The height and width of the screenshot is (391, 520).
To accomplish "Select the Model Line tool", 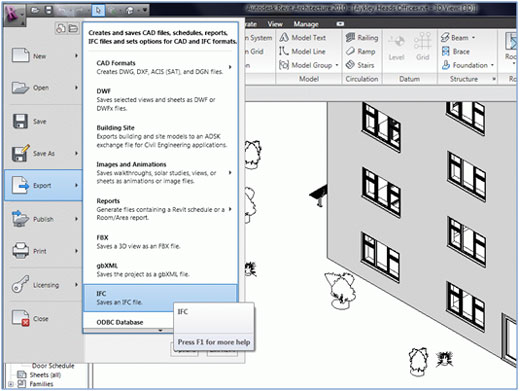I will coord(302,51).
